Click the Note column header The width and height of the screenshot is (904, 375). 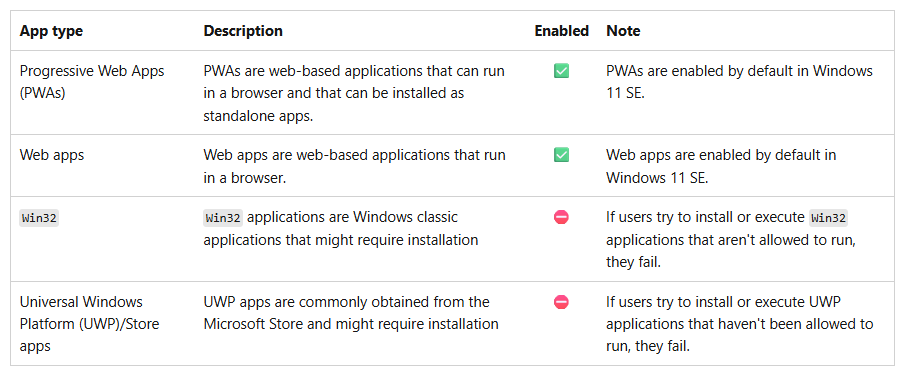(x=623, y=31)
